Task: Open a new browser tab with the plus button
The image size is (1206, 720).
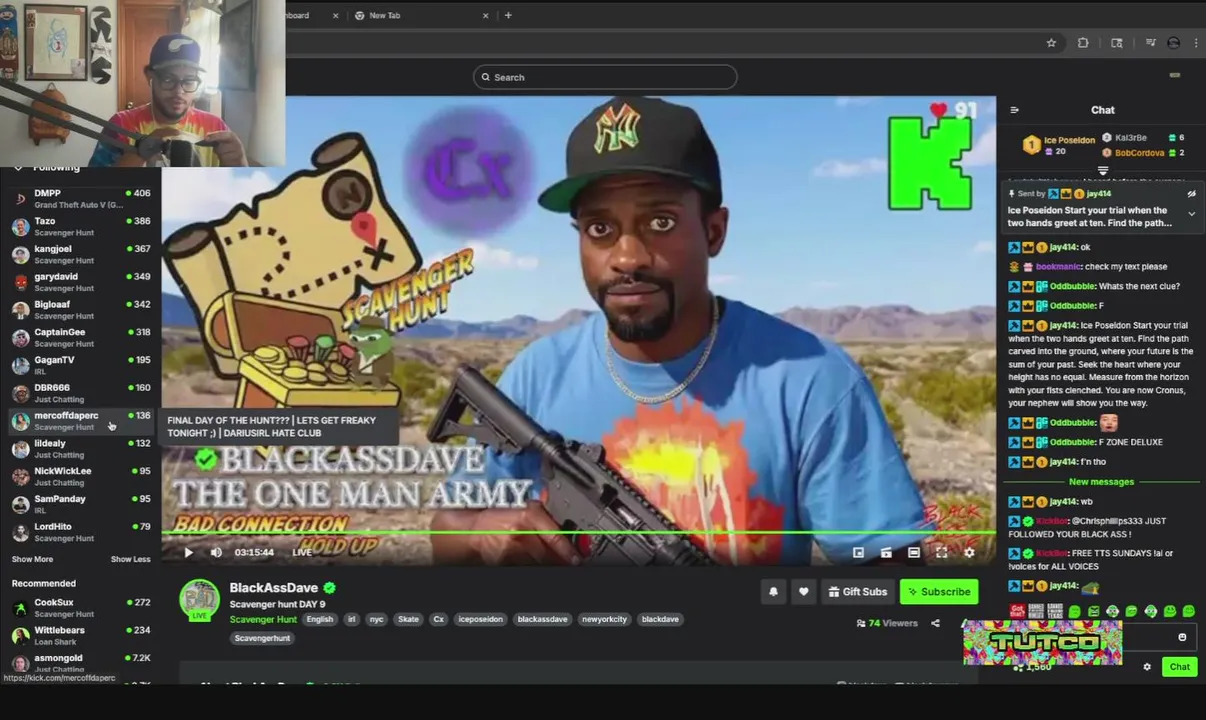Action: click(x=508, y=15)
